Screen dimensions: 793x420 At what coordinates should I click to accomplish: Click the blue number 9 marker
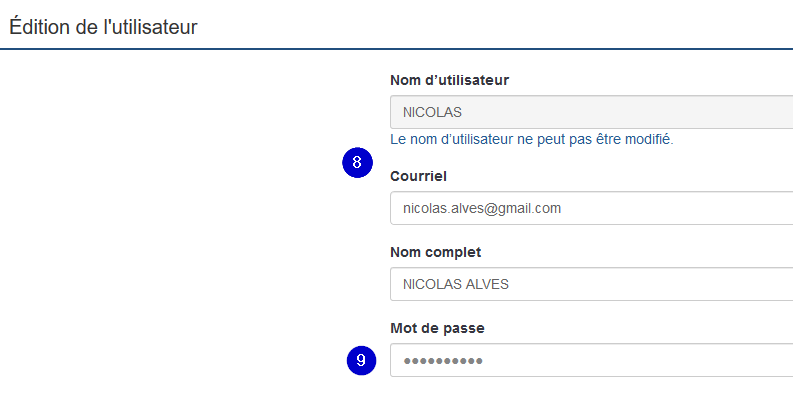coord(361,360)
